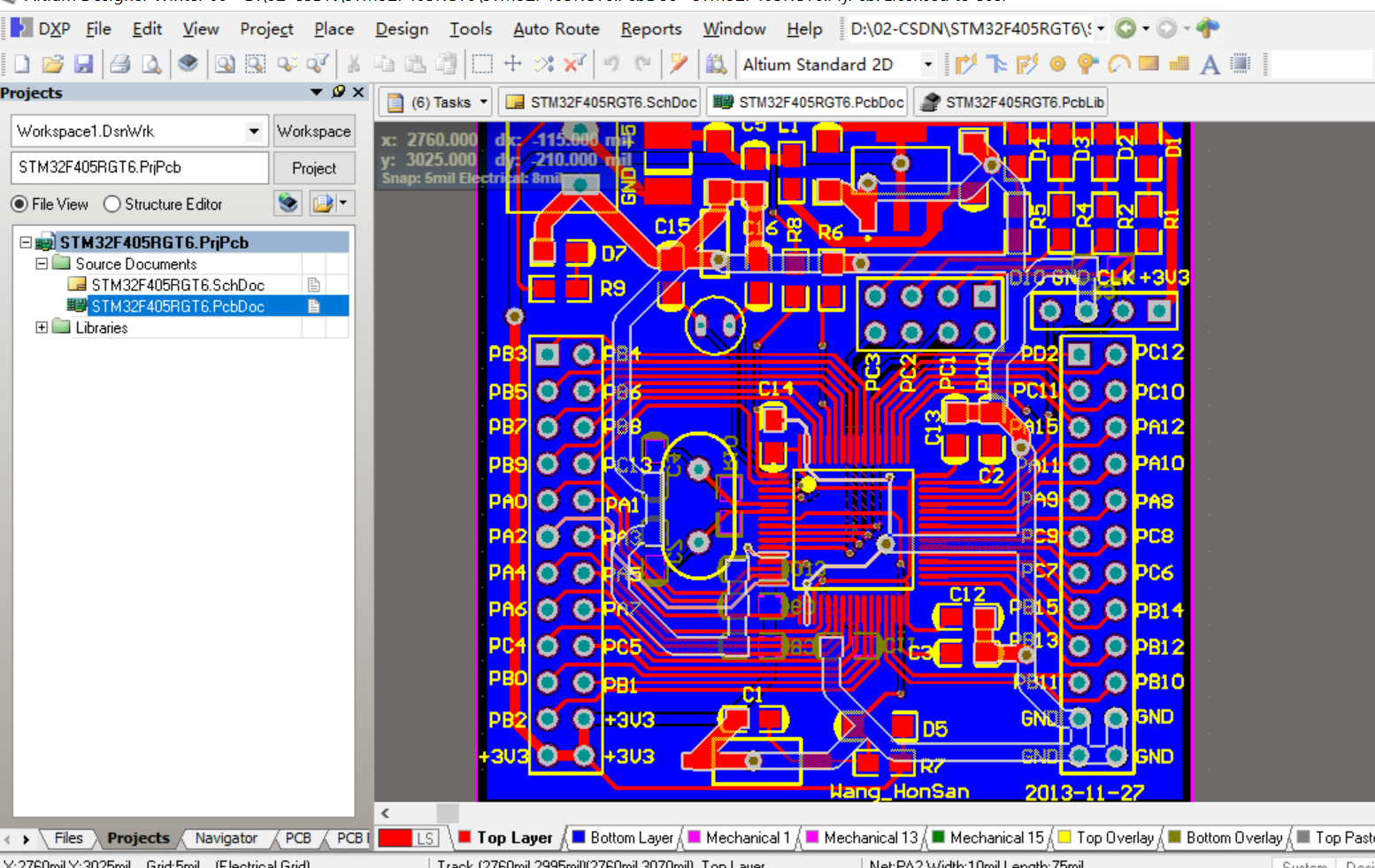Switch to the Bottom Layer tab
1375x868 pixels.
pos(623,837)
